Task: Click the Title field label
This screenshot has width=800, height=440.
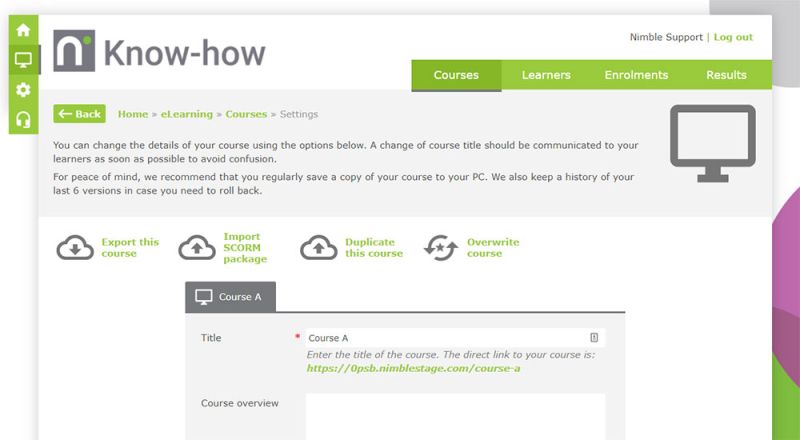Action: tap(211, 338)
